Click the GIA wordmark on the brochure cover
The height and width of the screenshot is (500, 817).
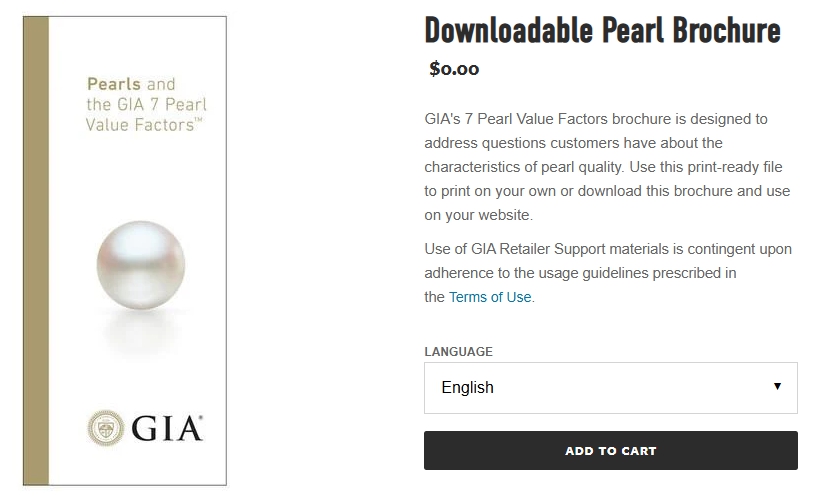tap(167, 428)
